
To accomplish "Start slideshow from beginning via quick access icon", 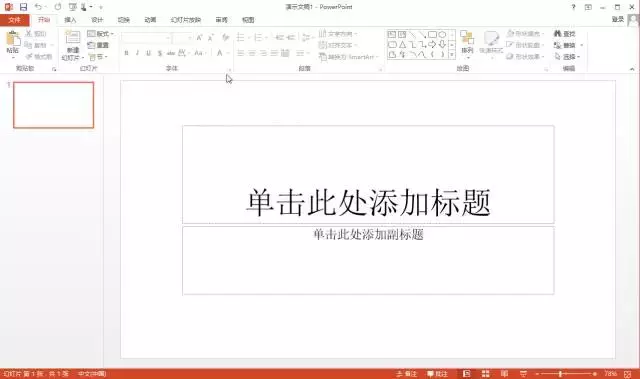I will click(73, 7).
